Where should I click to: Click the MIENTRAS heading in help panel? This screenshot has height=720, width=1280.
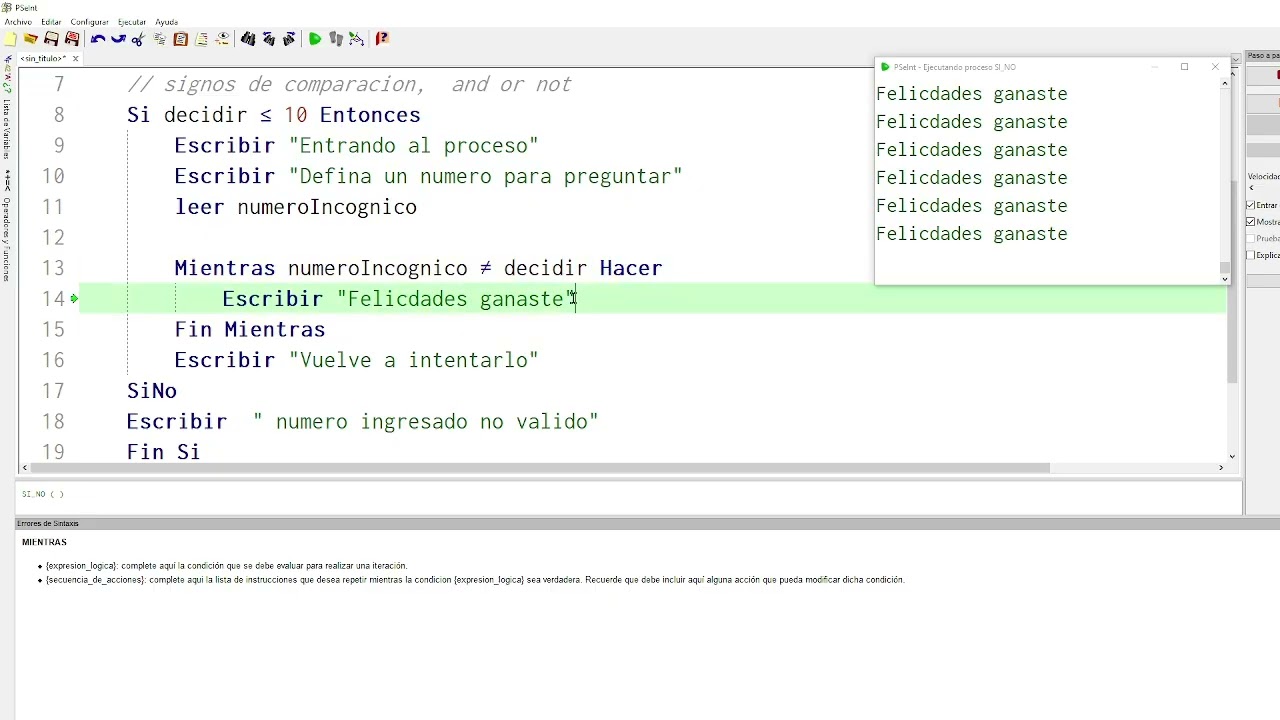coord(44,542)
